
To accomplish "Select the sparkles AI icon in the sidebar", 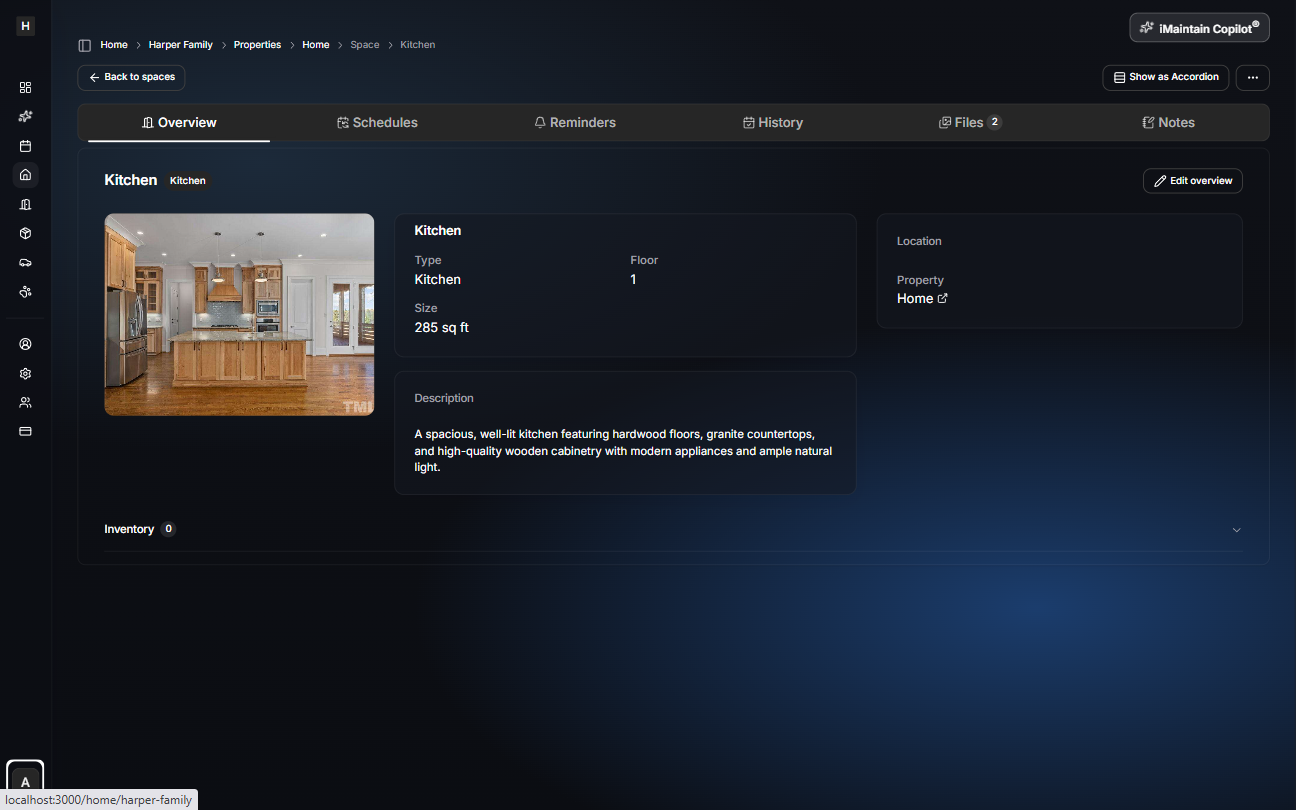I will click(25, 116).
